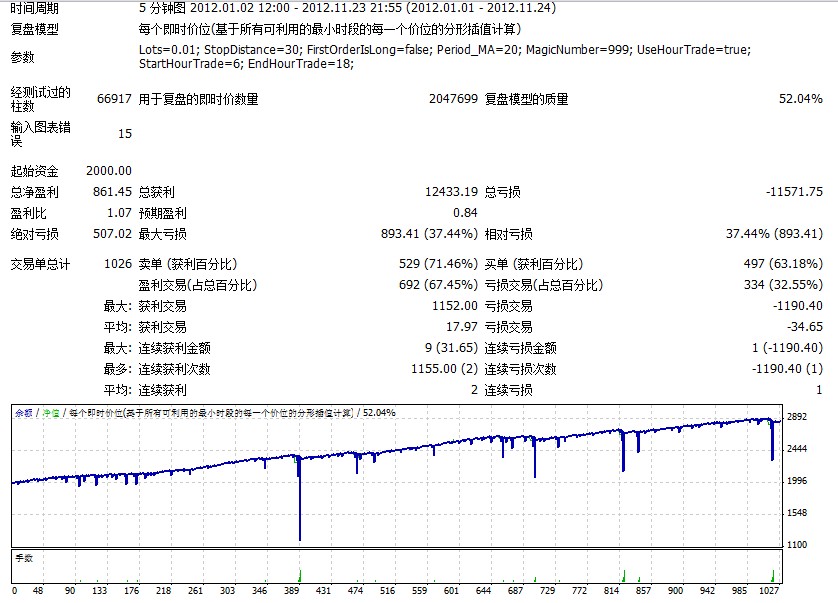This screenshot has width=838, height=603.
Task: Select the 手数 volume panel label
Action: pos(22,558)
